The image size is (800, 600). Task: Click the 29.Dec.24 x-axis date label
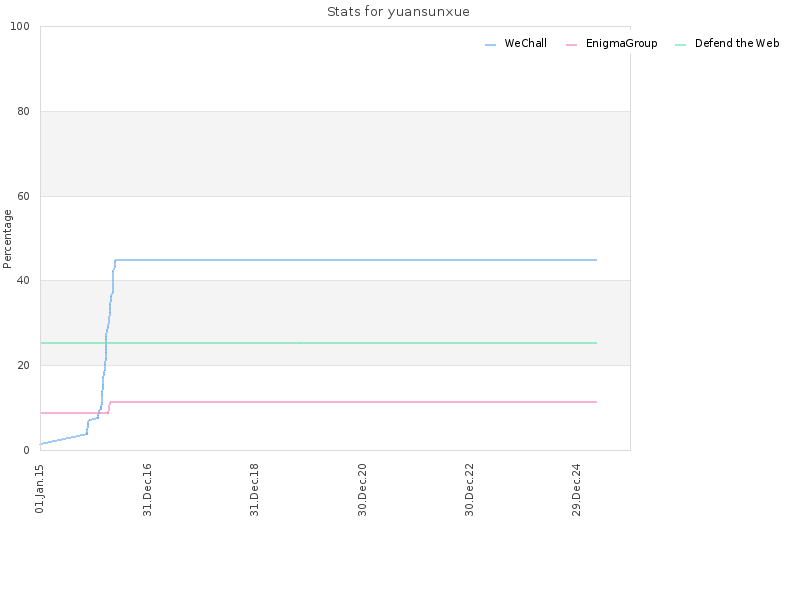[577, 490]
